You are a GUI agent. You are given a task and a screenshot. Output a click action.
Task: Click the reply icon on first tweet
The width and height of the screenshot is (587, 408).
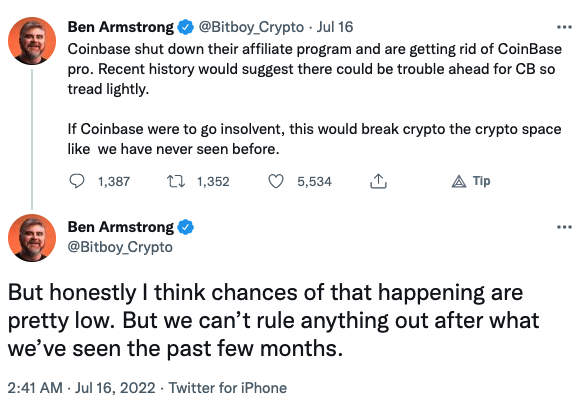point(77,181)
